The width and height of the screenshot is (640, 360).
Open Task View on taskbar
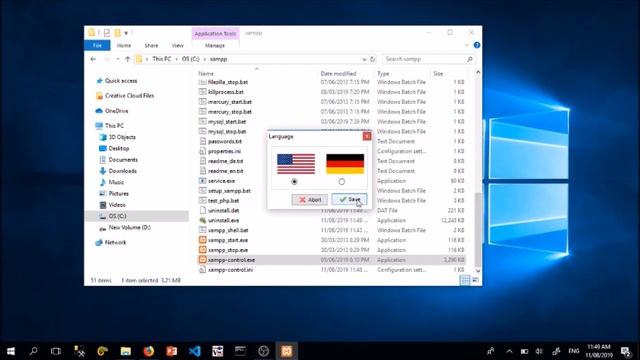(x=56, y=351)
